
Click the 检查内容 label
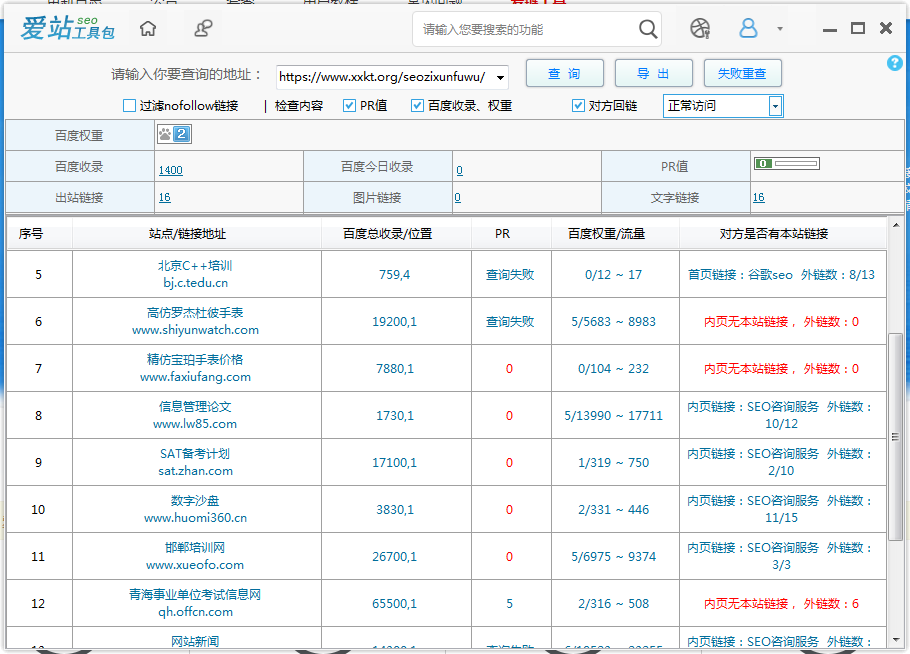(299, 106)
